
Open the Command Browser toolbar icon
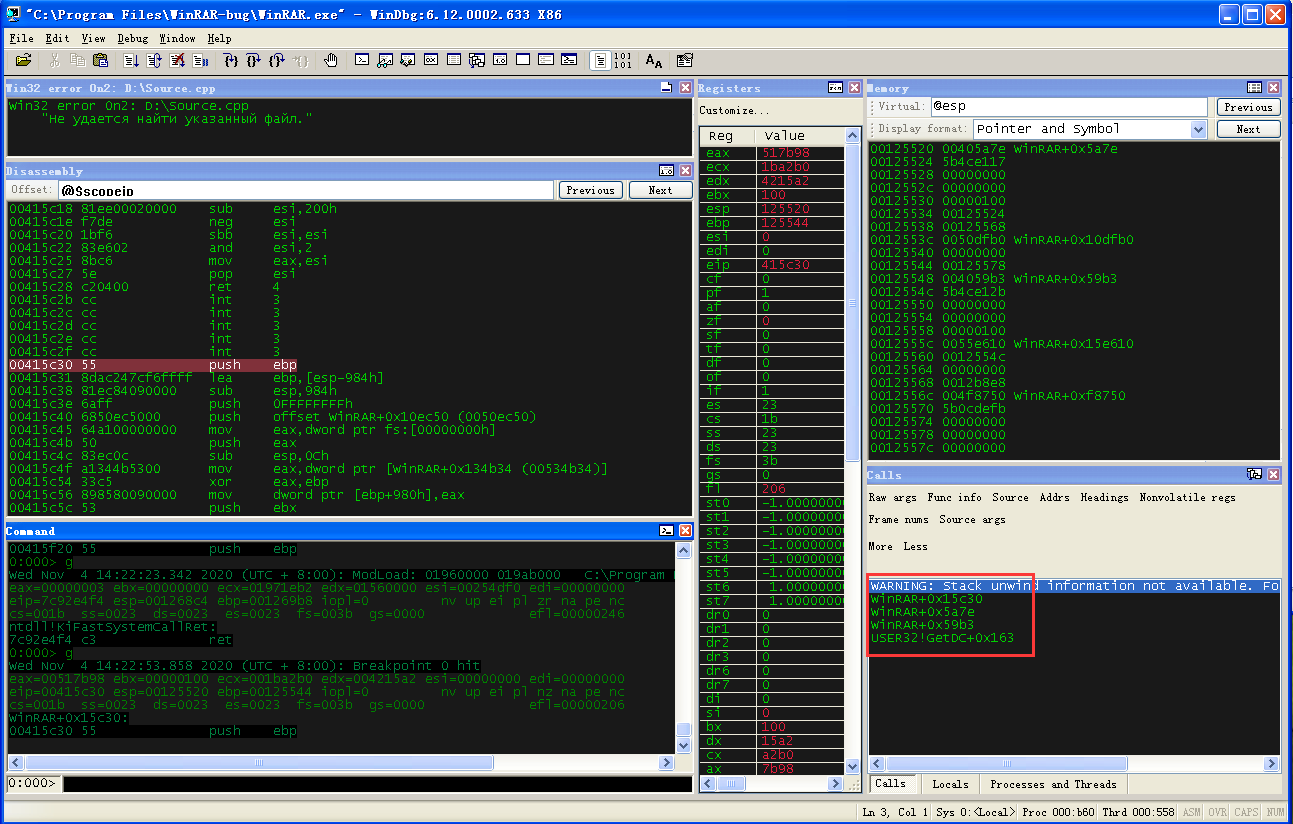pos(568,61)
